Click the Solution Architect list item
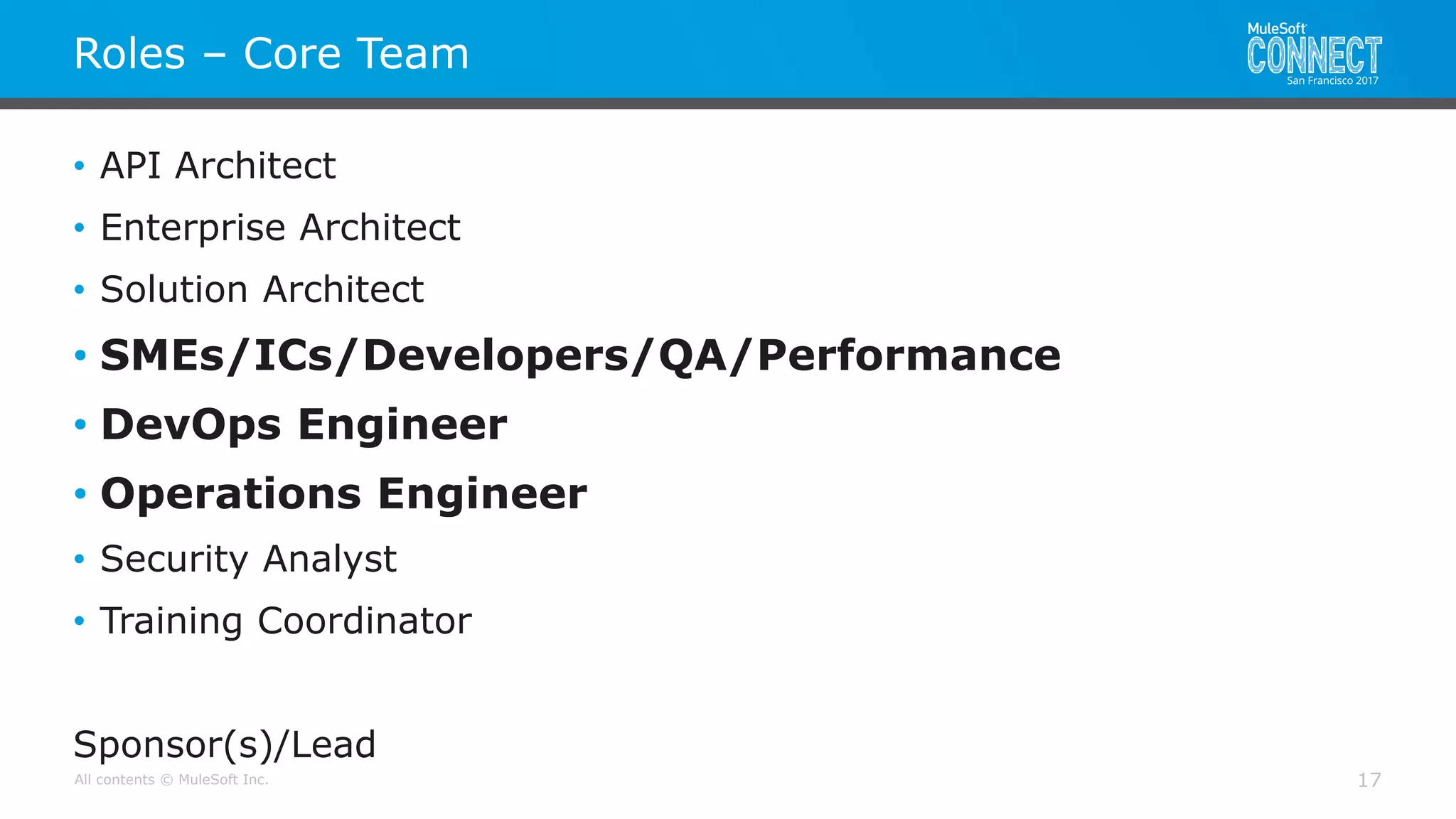 262,289
